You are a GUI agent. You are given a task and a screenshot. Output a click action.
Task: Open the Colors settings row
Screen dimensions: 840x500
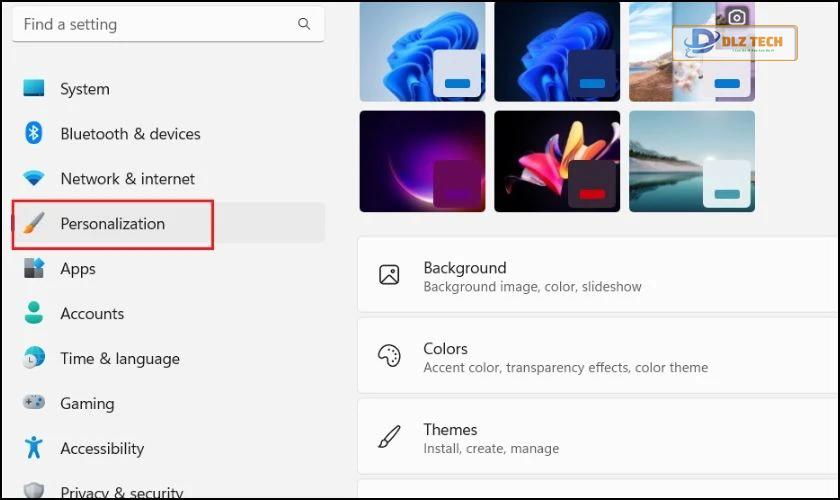coord(598,356)
